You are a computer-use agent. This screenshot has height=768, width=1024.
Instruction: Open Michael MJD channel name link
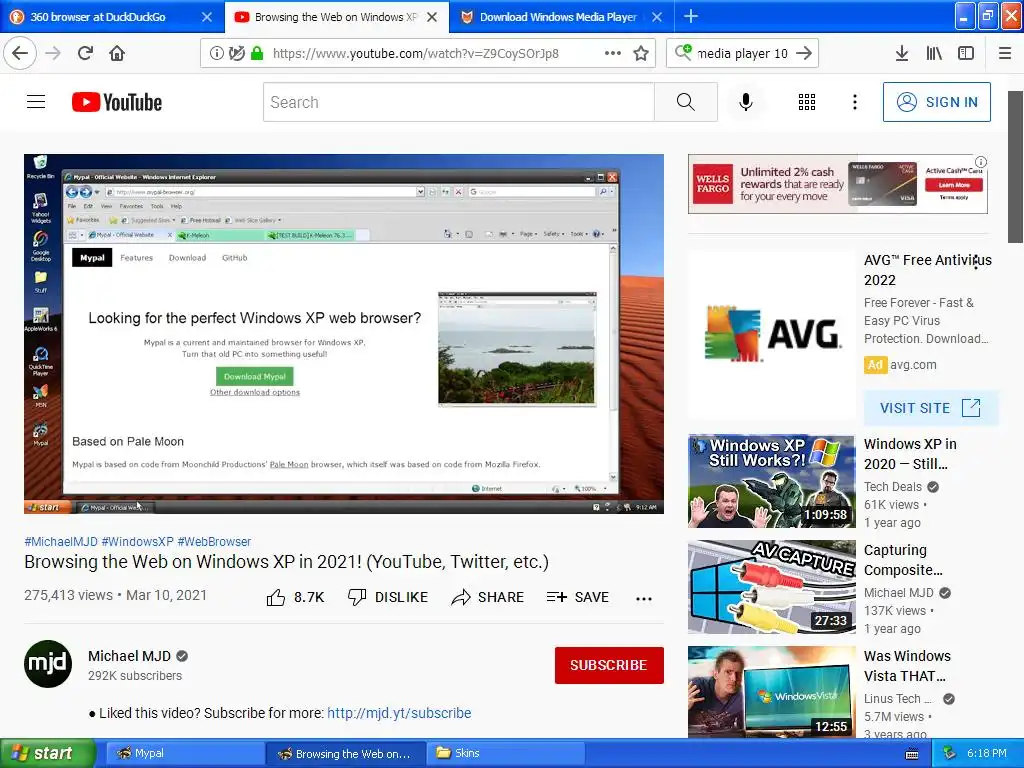coord(129,656)
